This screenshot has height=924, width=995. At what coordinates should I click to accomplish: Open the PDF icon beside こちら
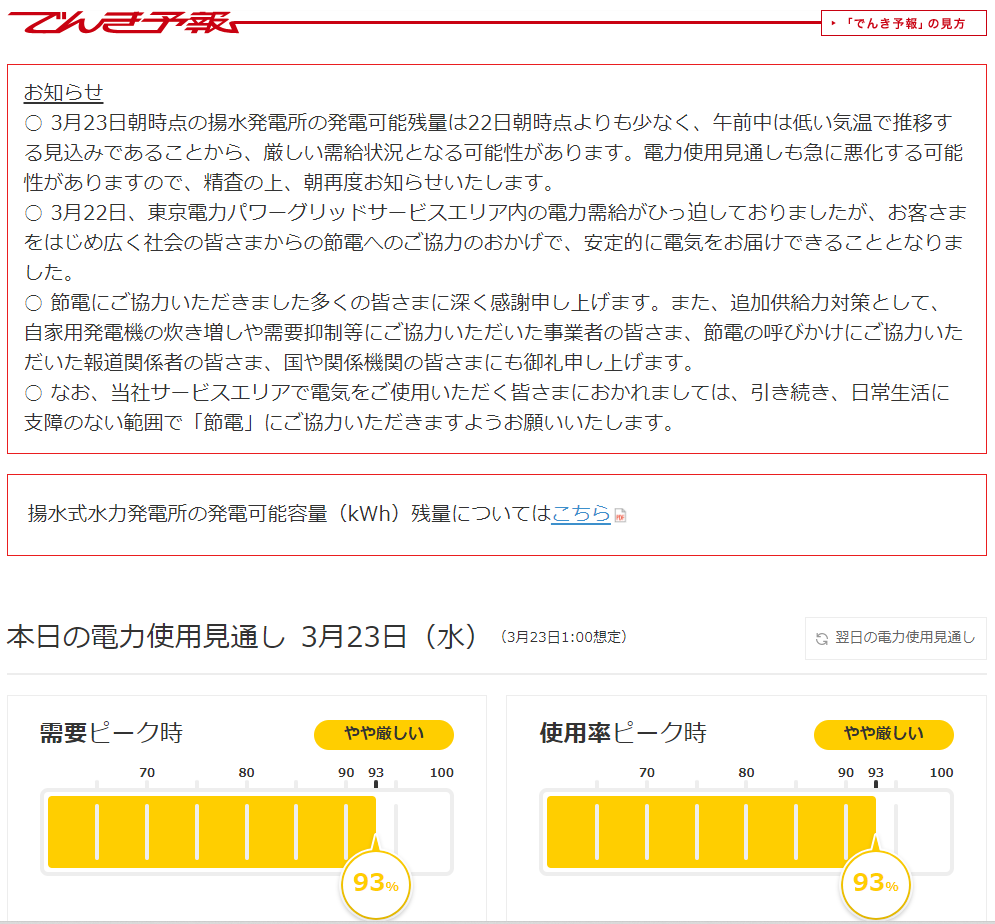pos(621,515)
